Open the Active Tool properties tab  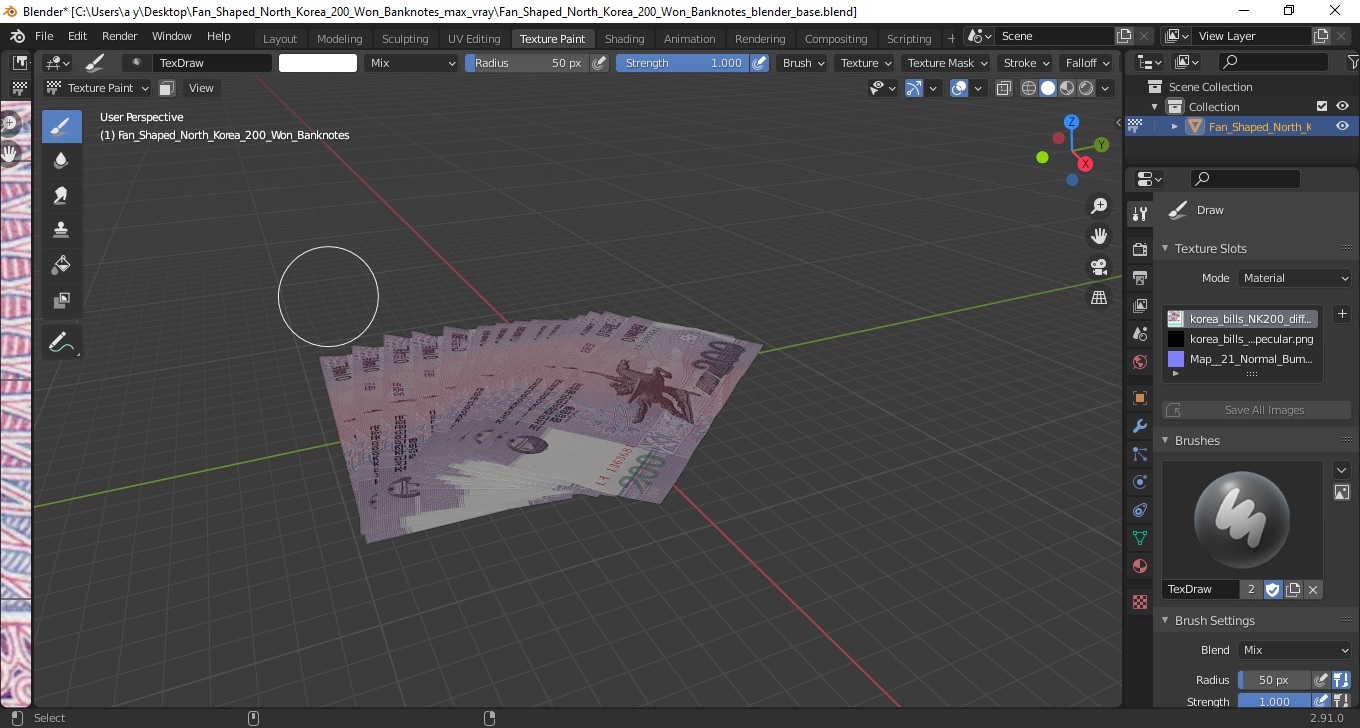point(1139,213)
